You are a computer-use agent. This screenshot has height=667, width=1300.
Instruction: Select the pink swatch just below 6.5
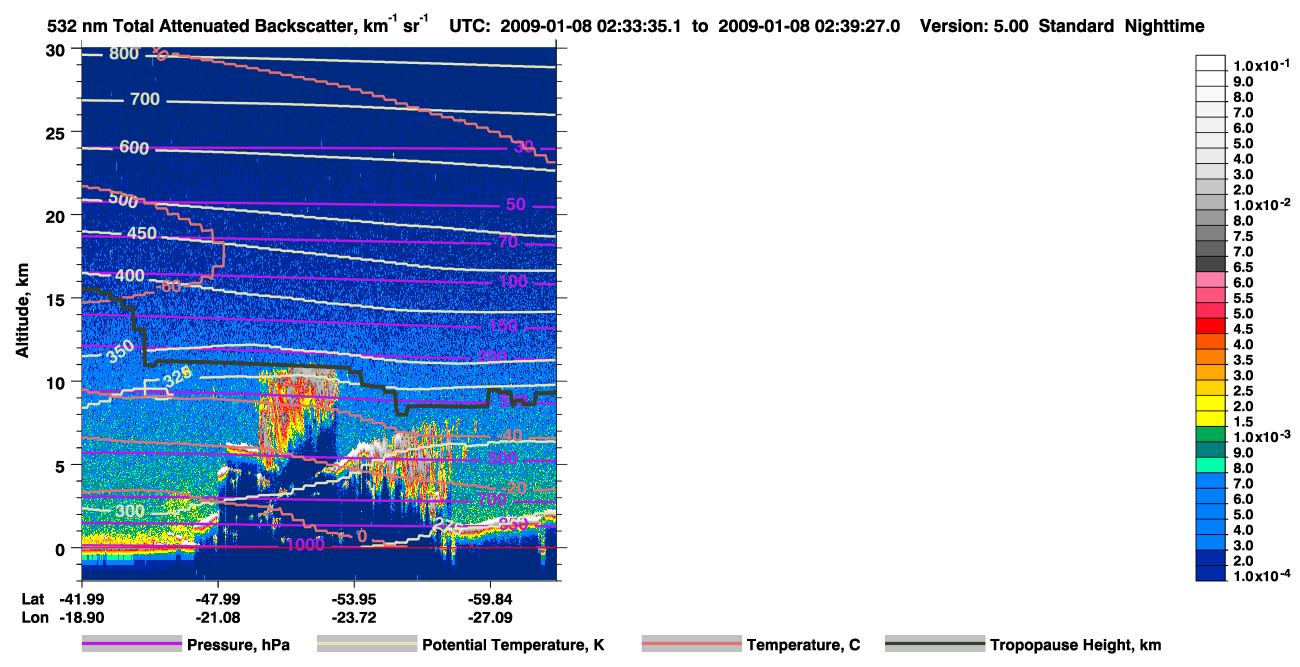pyautogui.click(x=1211, y=280)
